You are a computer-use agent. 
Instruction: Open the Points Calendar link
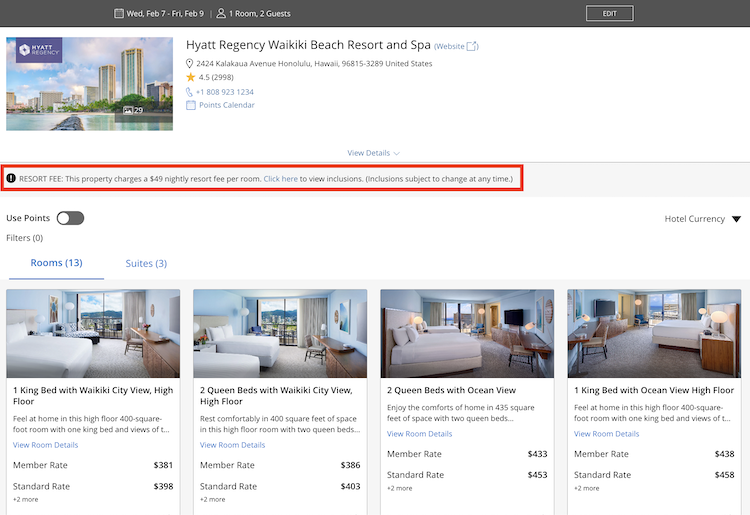(227, 105)
